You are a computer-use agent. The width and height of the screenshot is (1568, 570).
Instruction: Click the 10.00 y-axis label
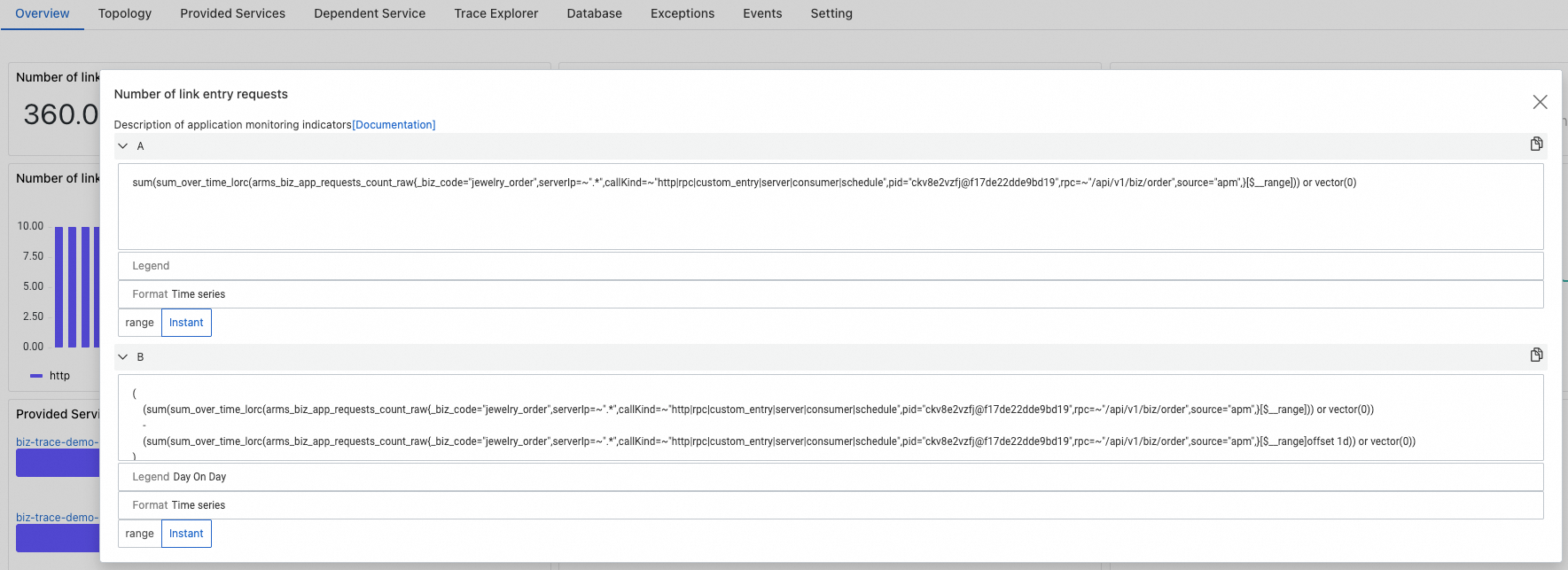click(30, 226)
